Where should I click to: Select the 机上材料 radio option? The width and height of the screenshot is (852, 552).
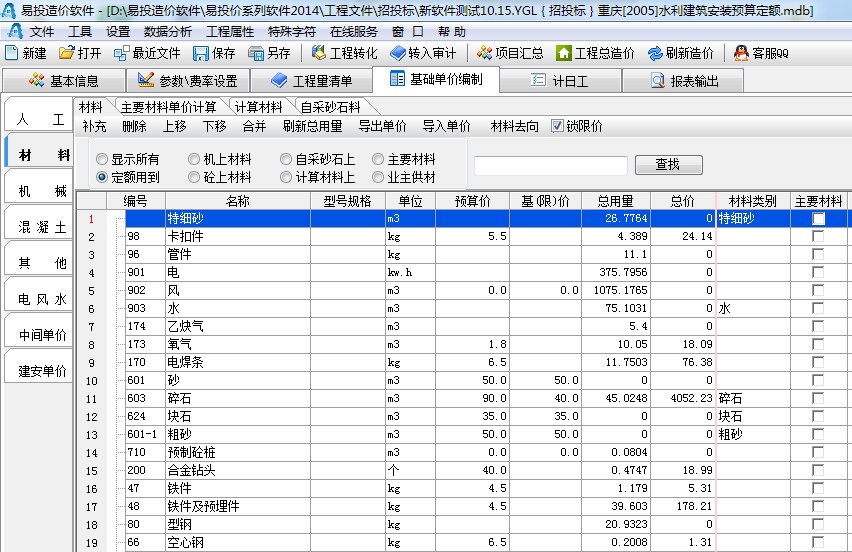(194, 159)
